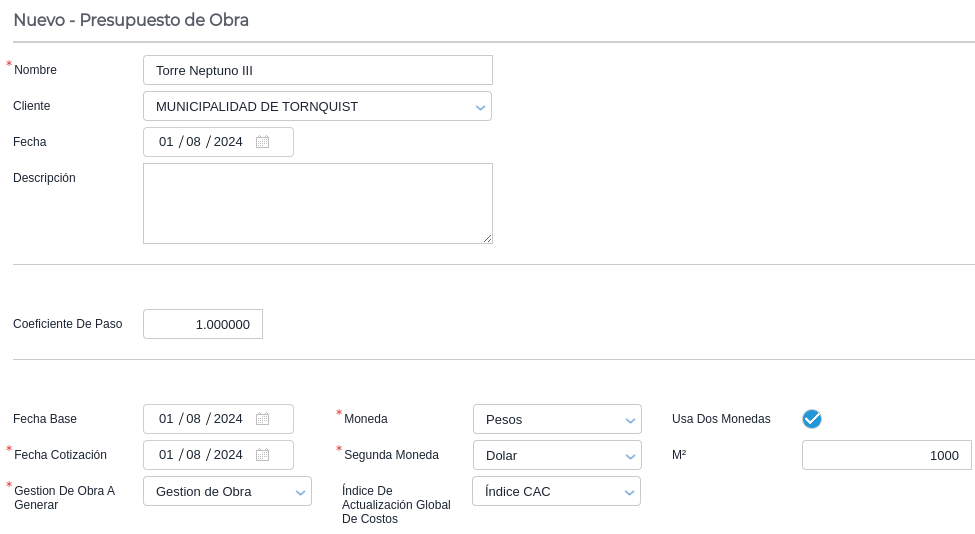Select the month segment in Fecha
This screenshot has height=534, width=975.
[x=194, y=142]
